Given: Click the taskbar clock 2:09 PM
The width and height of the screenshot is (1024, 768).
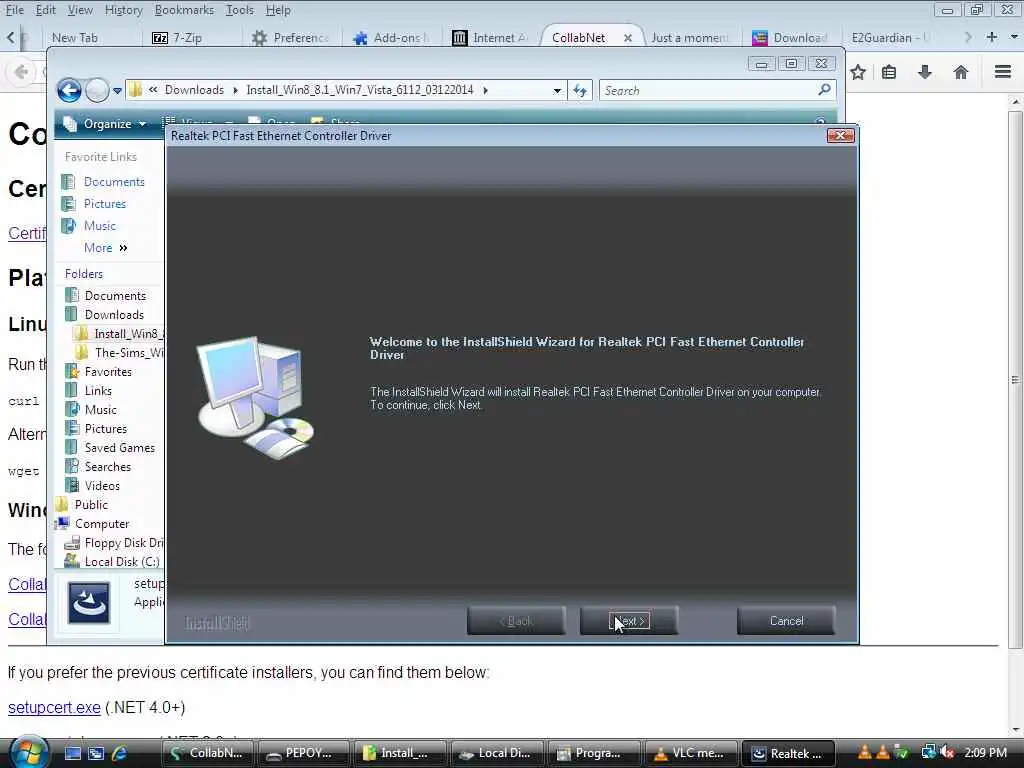Looking at the screenshot, I should (x=985, y=753).
